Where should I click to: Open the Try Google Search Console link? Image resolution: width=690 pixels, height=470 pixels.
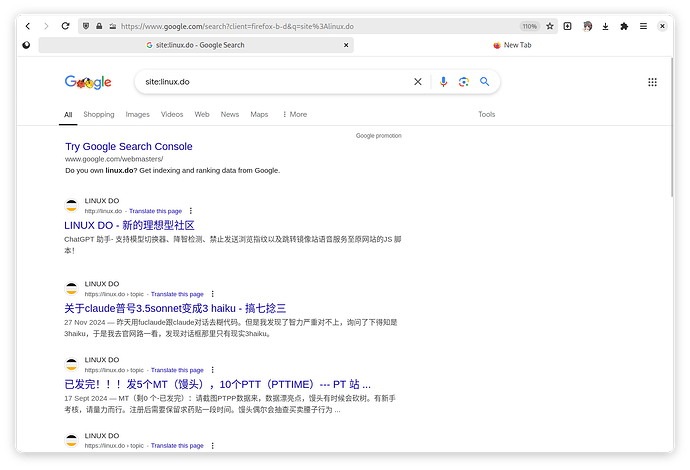point(128,147)
